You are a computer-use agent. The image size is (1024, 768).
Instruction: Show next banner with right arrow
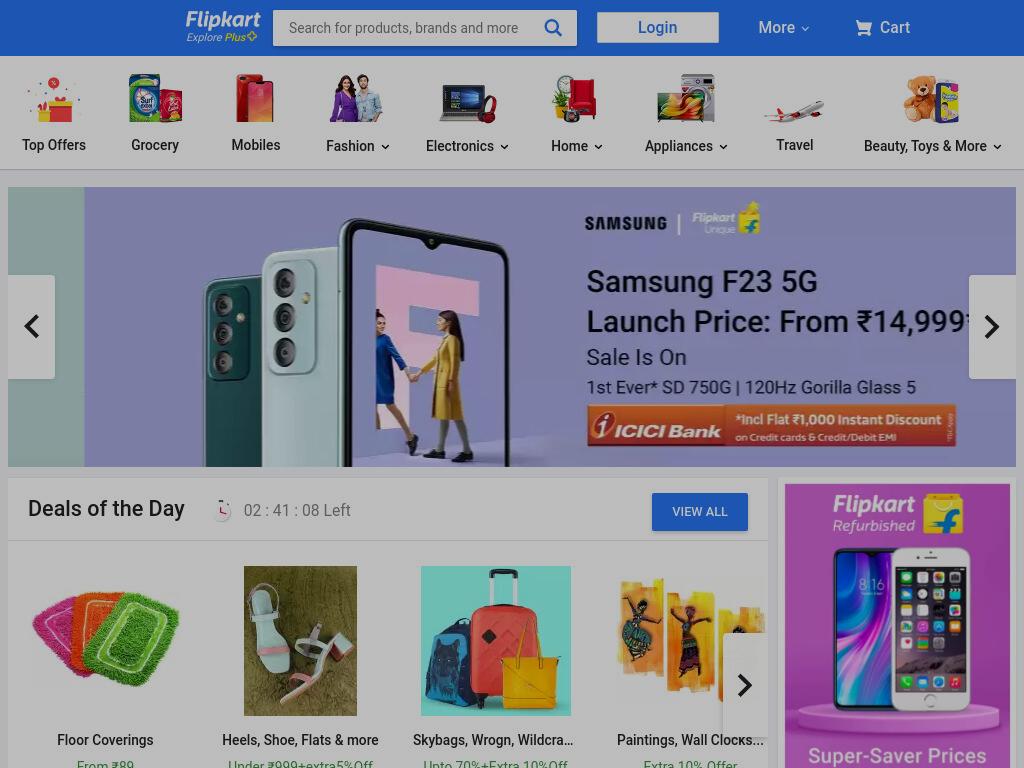click(x=992, y=327)
